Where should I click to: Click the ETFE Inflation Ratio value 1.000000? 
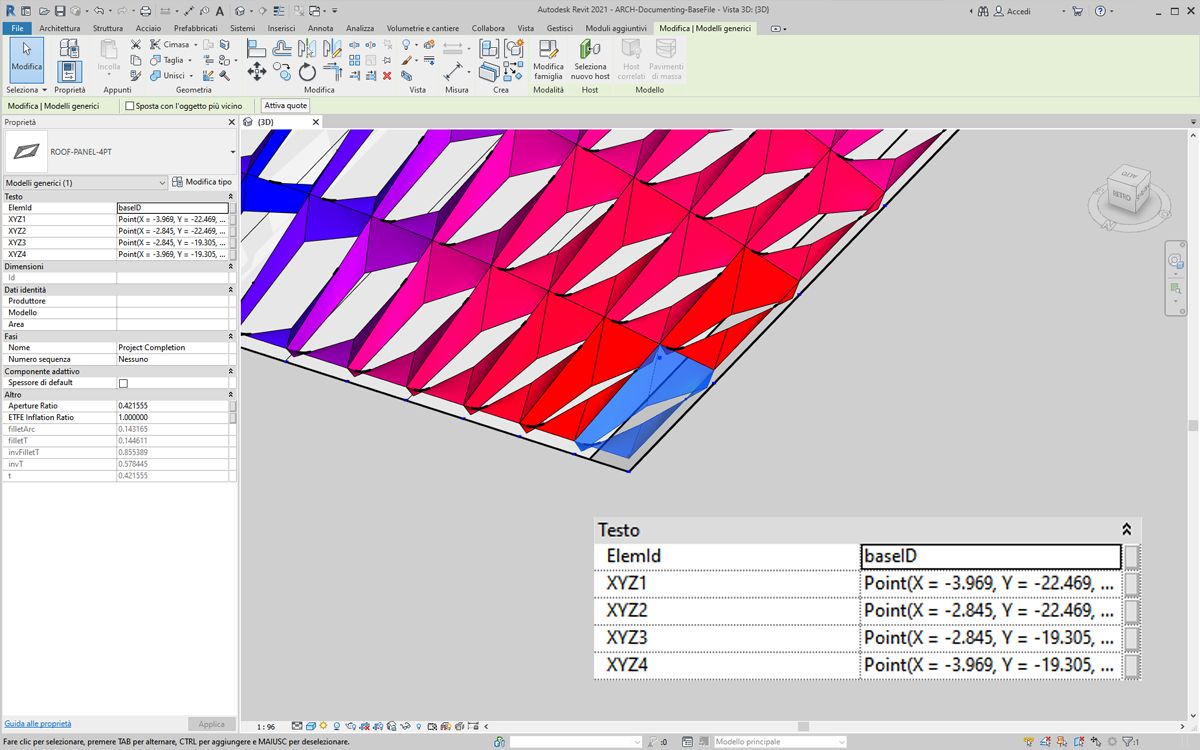172,417
